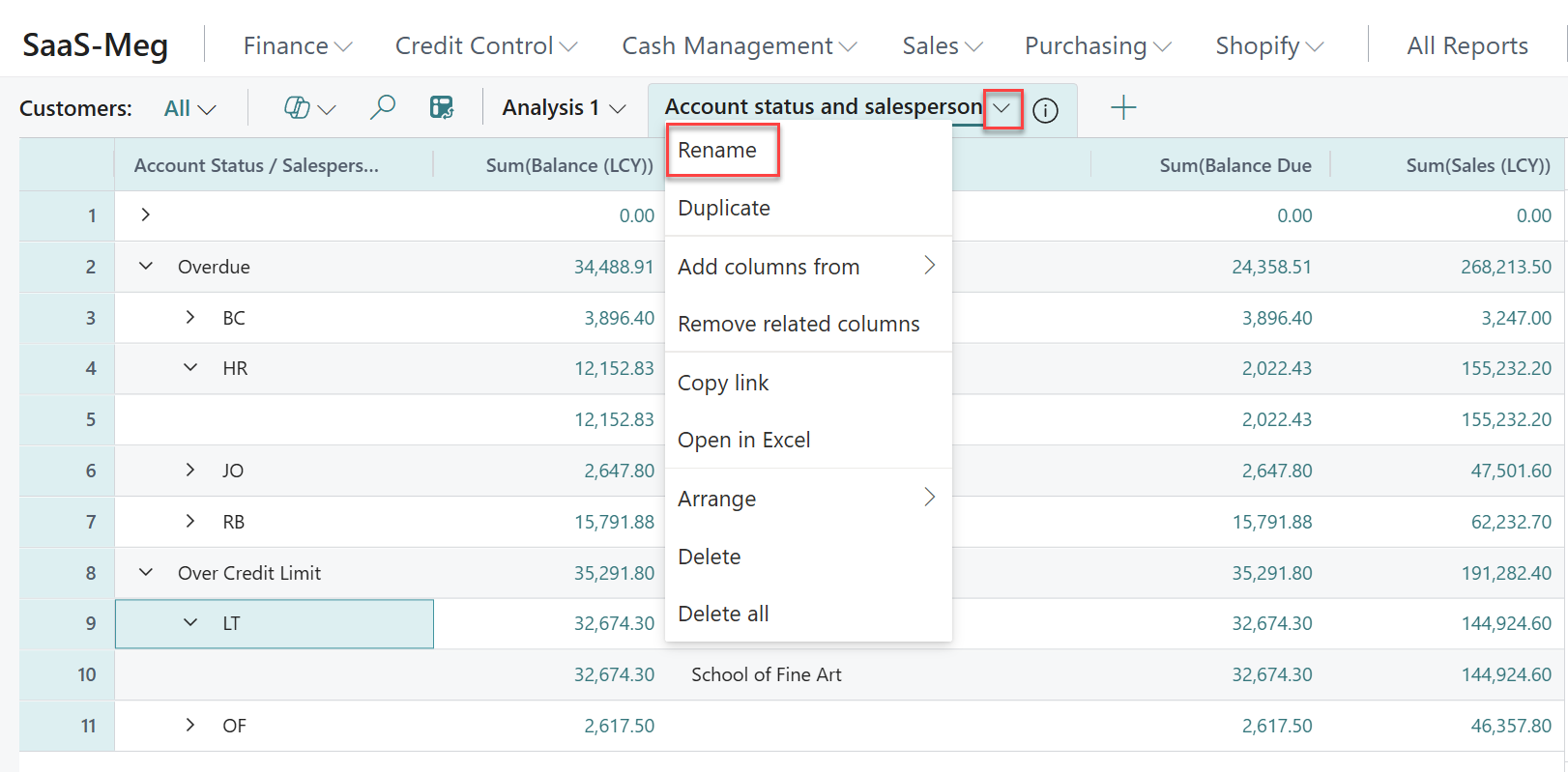Expand the RB salesperson row
This screenshot has height=772, width=1568.
point(189,521)
